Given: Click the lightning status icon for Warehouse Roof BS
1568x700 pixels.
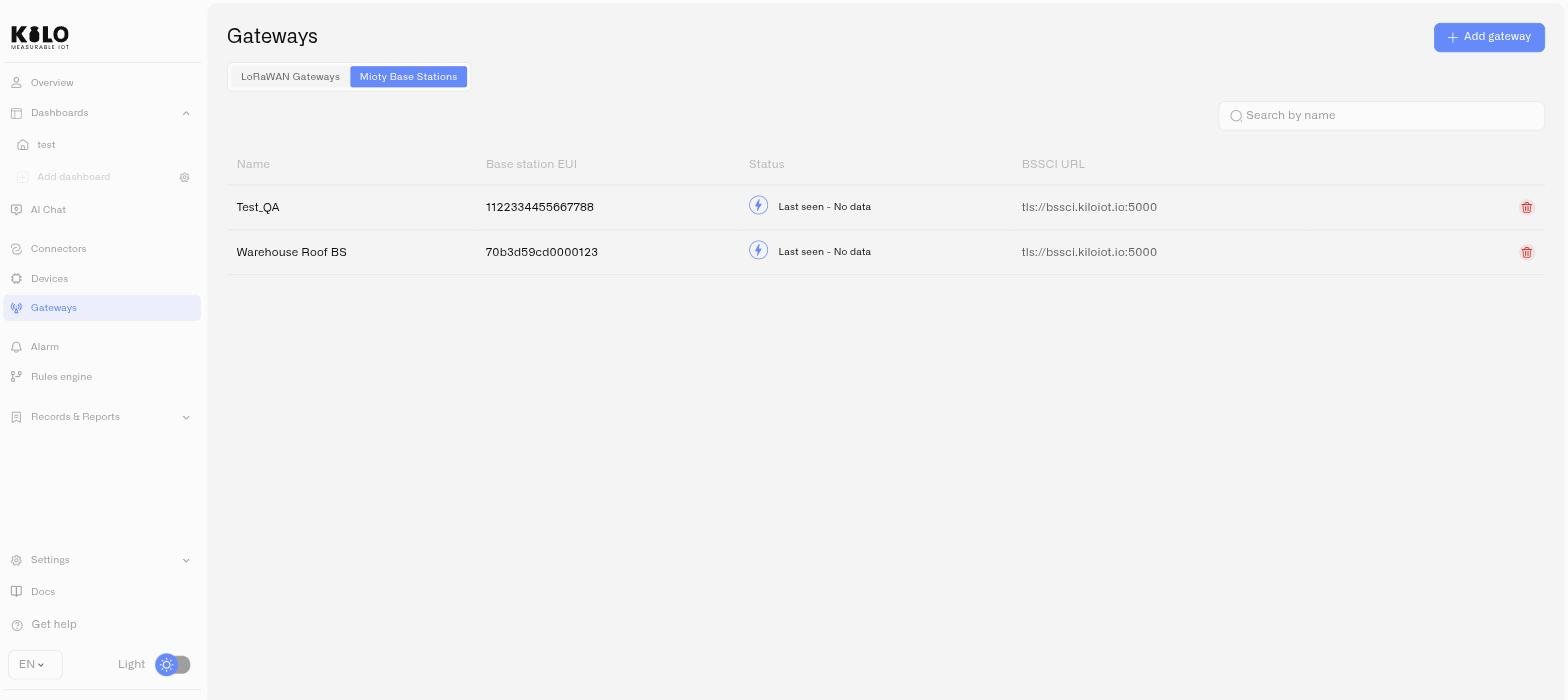Looking at the screenshot, I should point(758,250).
